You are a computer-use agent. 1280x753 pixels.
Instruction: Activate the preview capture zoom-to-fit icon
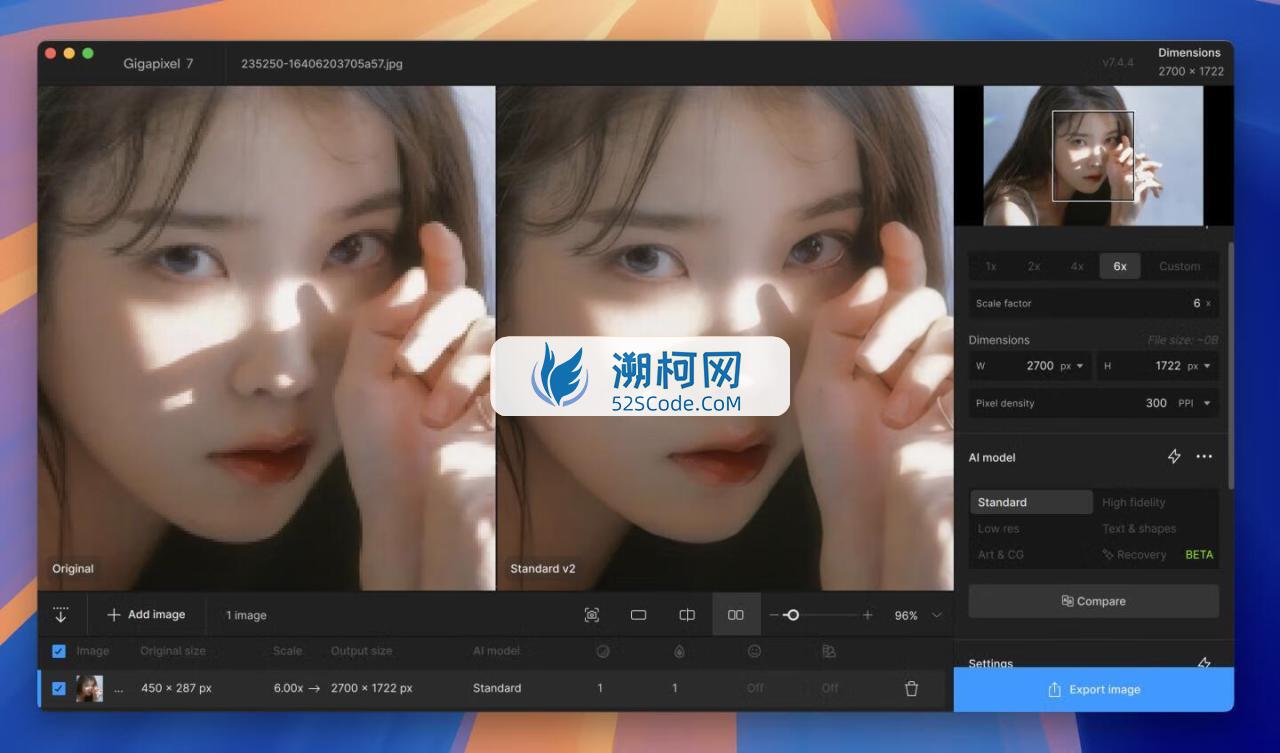pyautogui.click(x=592, y=615)
